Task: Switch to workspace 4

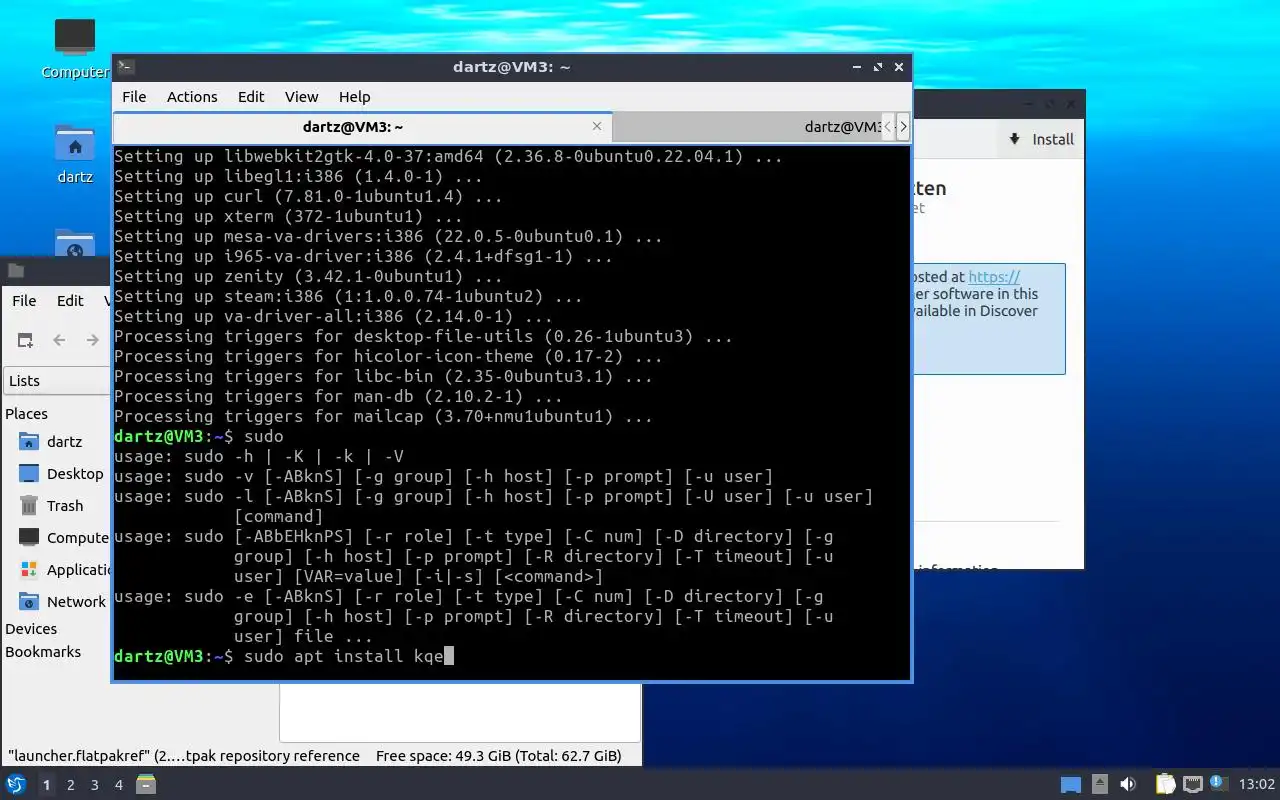Action: click(118, 785)
